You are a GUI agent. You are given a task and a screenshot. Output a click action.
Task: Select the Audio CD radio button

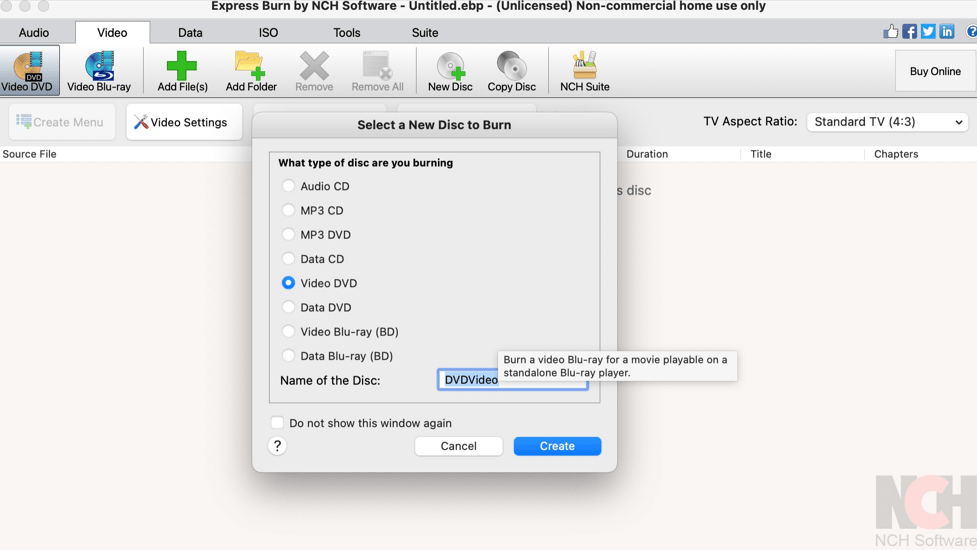pos(288,186)
